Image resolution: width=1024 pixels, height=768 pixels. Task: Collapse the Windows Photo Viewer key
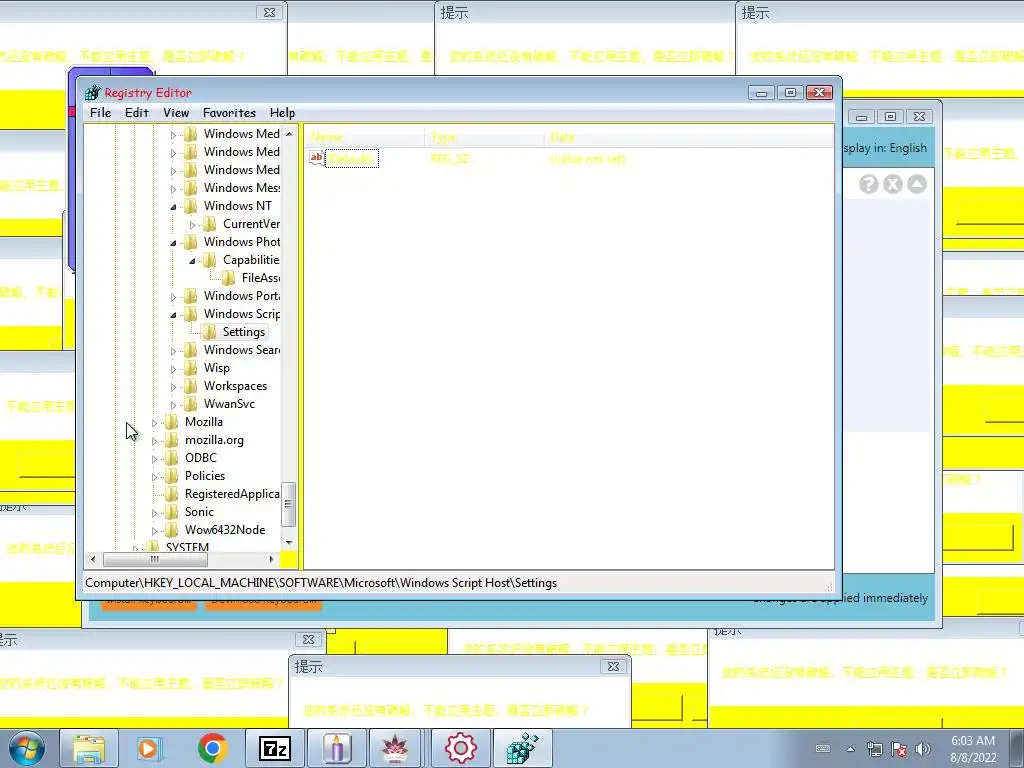[173, 242]
